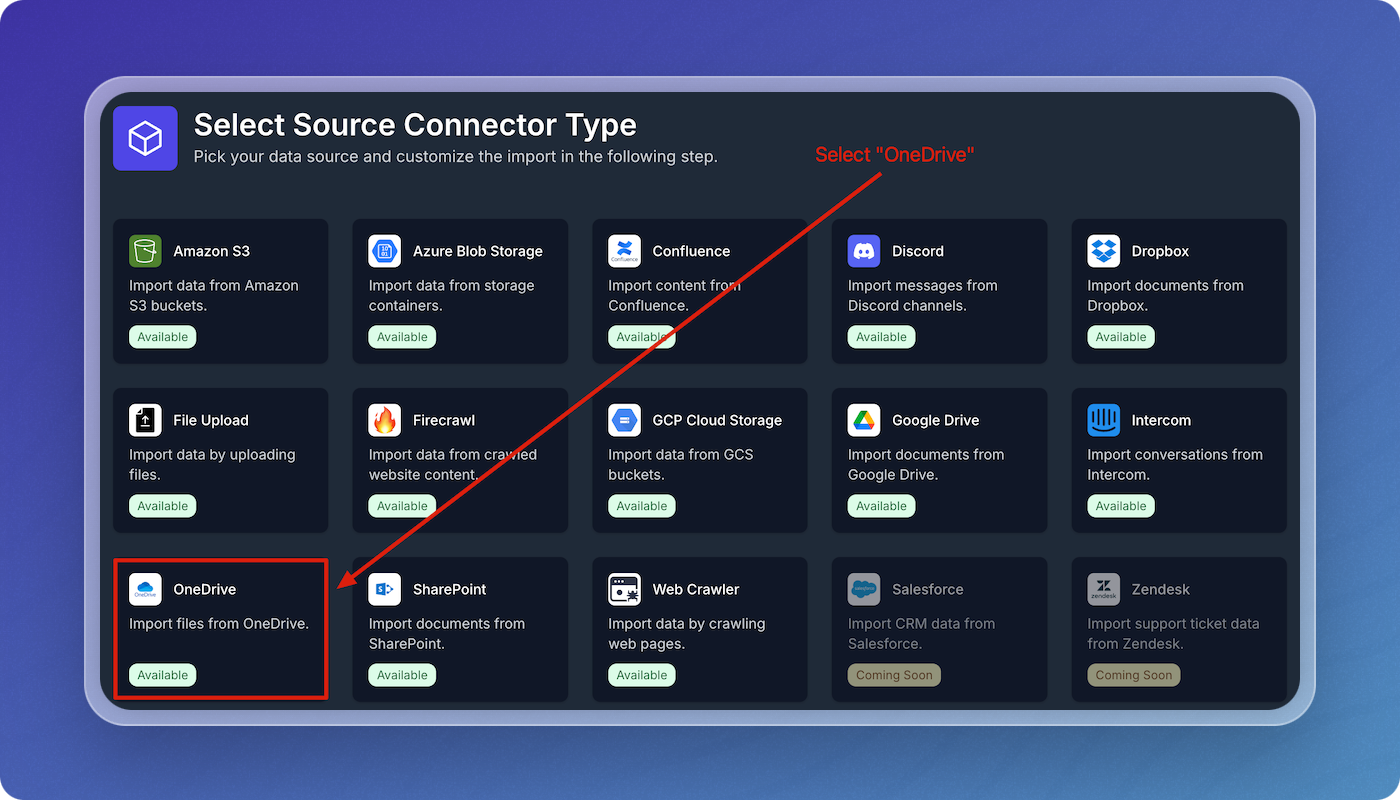Choose the GCP Cloud Storage title
1400x800 pixels.
tap(717, 420)
